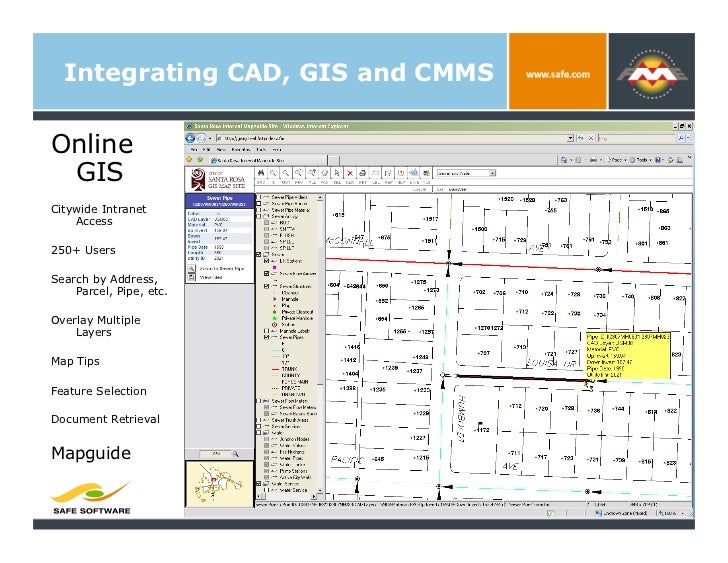Select the arrow feature selection tool
728x563 pixels.
pyautogui.click(x=337, y=173)
